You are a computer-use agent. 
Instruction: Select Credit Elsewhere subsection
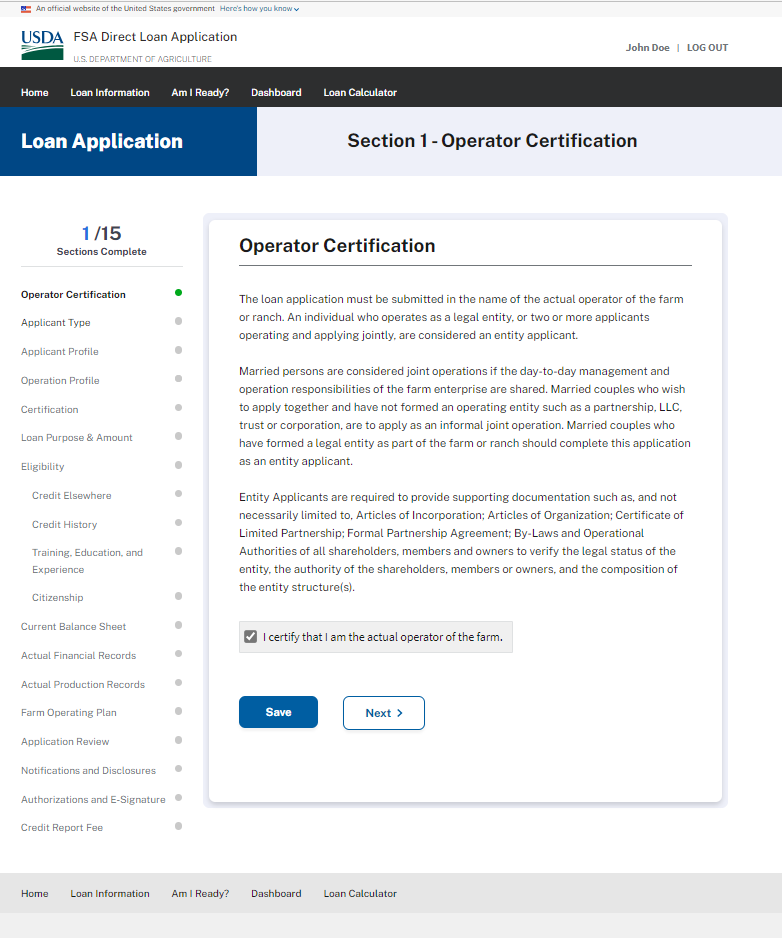(x=72, y=496)
